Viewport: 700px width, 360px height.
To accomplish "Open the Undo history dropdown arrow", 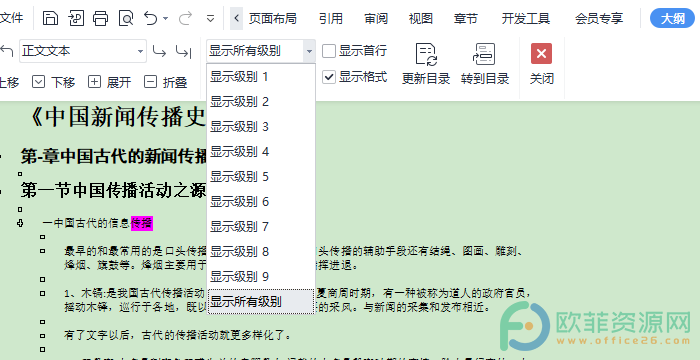I will [166, 19].
